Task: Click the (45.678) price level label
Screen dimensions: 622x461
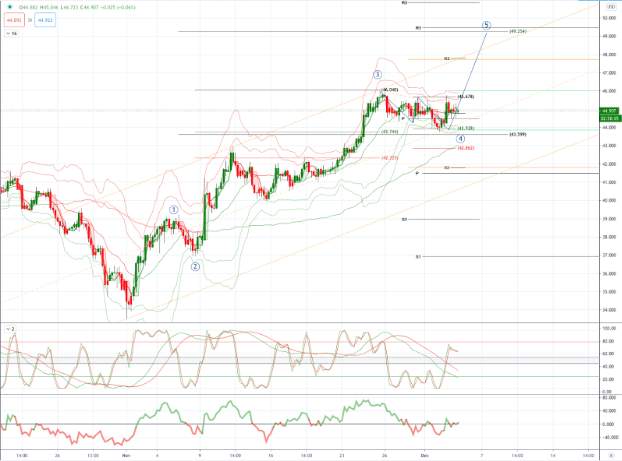Action: pos(466,96)
